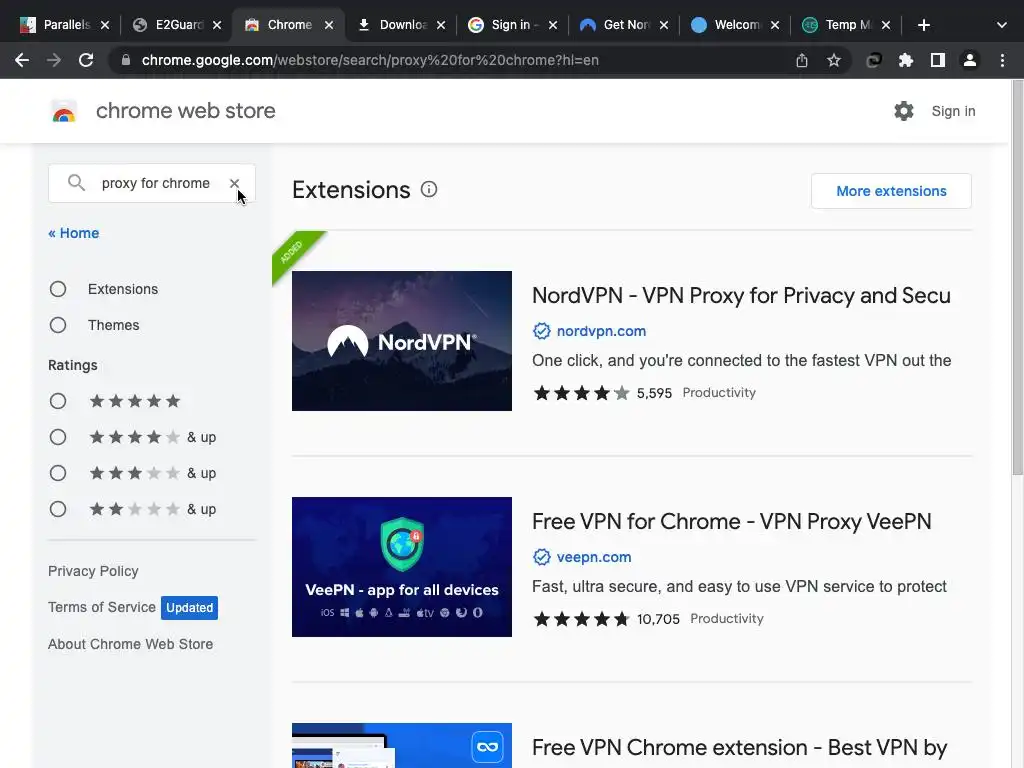Click the info icon beside Extensions heading

point(429,189)
